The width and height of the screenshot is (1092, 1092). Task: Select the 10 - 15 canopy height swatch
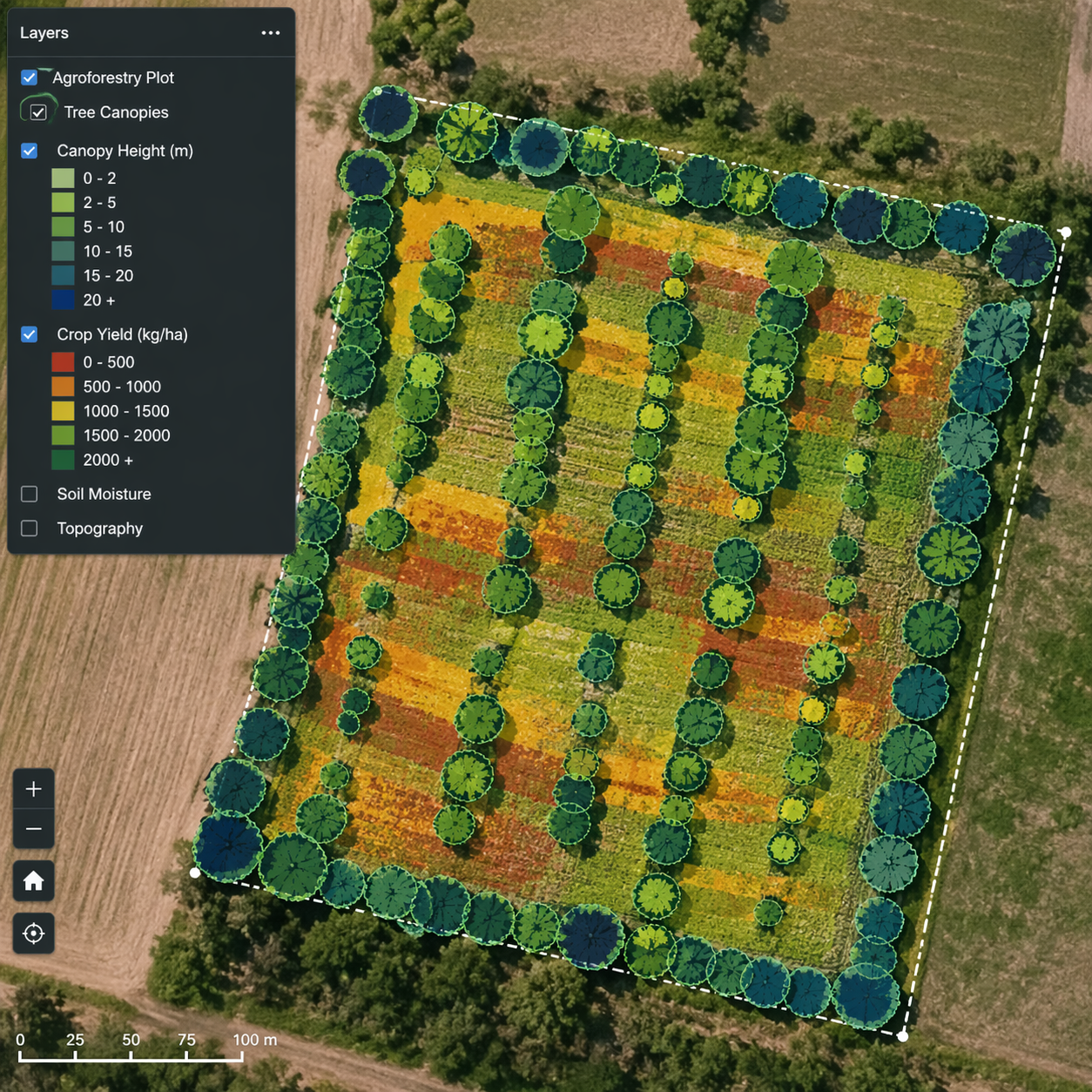[x=63, y=252]
